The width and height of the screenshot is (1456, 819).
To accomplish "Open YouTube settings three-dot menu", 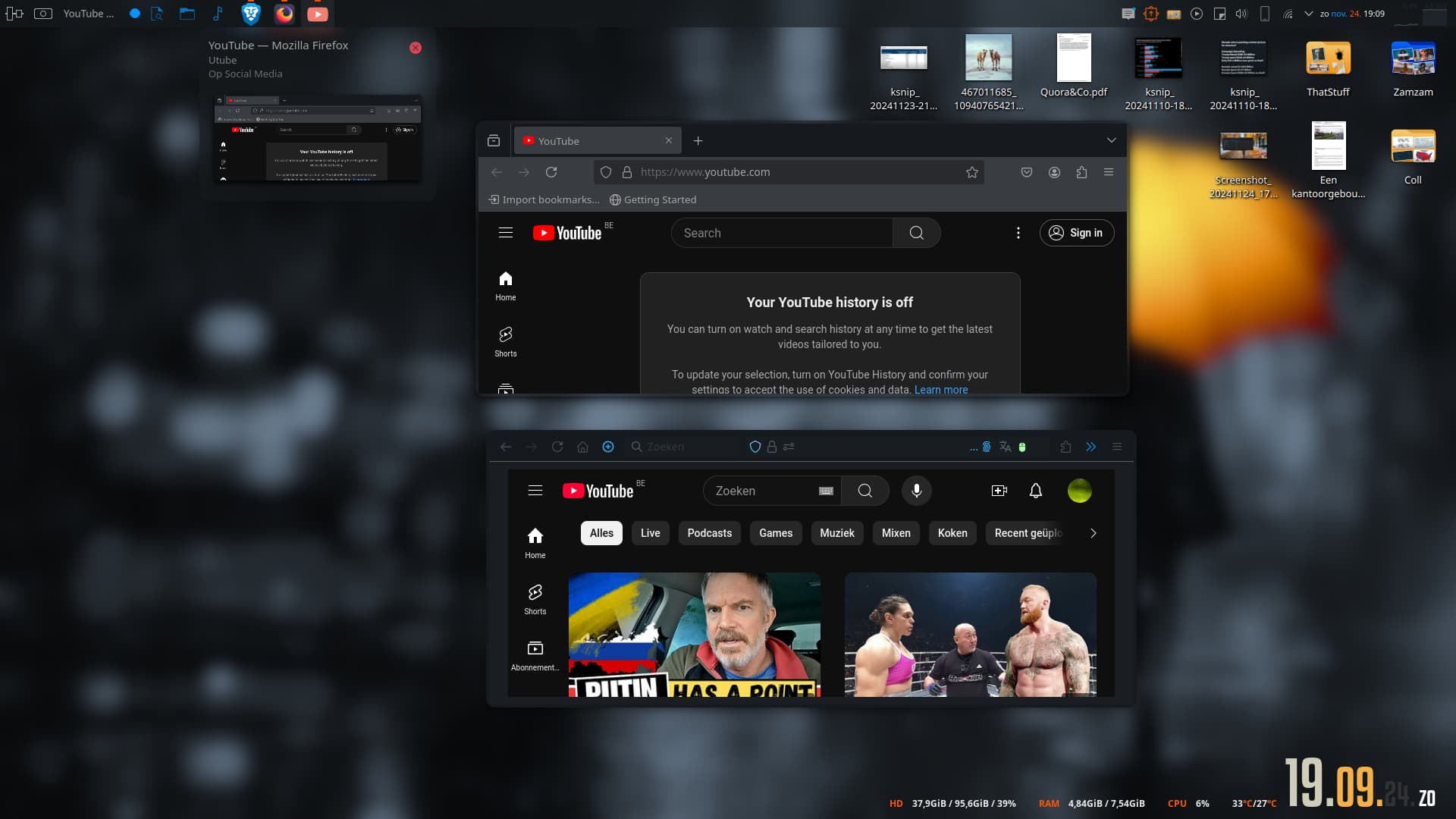I will [1018, 233].
